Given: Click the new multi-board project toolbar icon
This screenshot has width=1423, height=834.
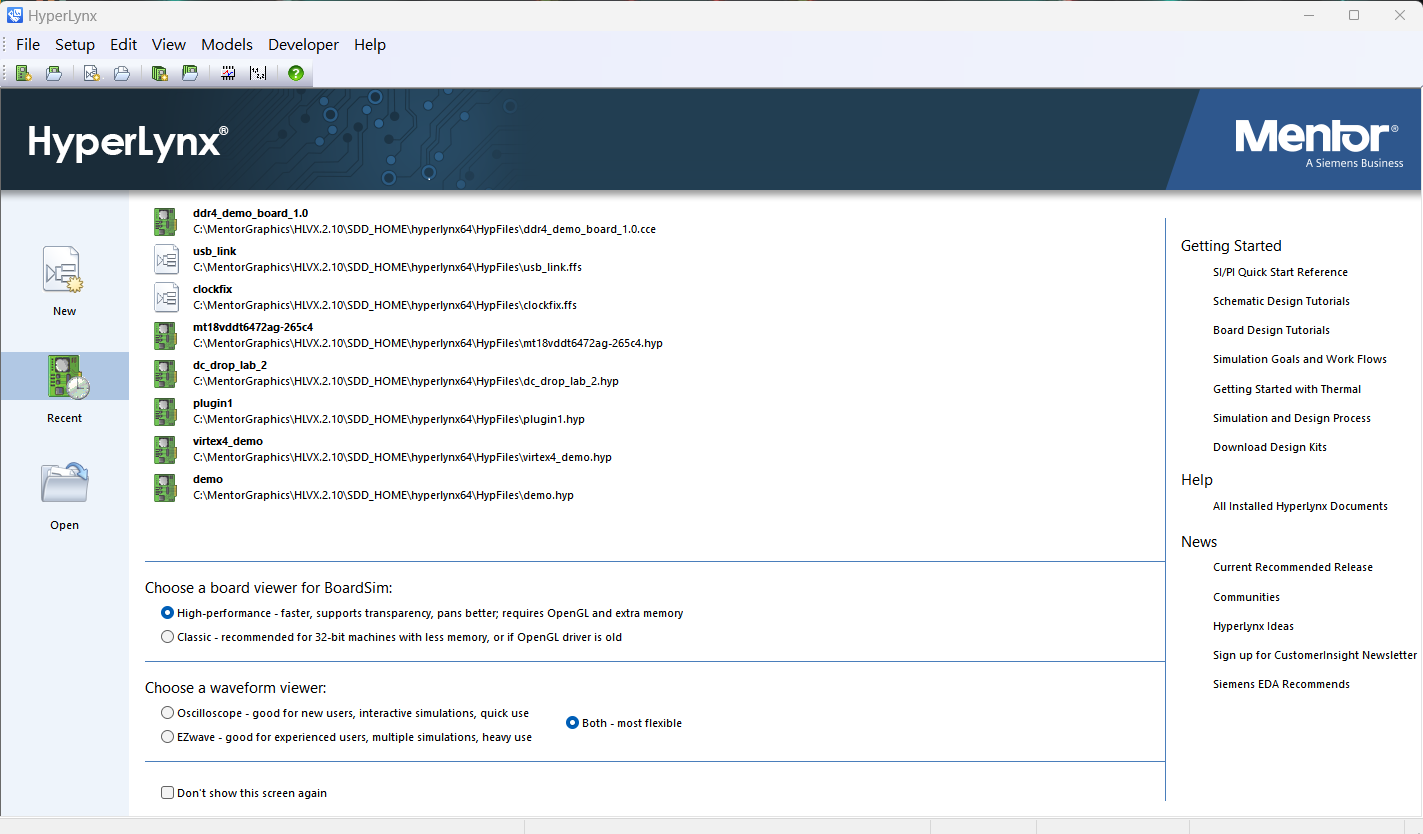Looking at the screenshot, I should click(160, 73).
